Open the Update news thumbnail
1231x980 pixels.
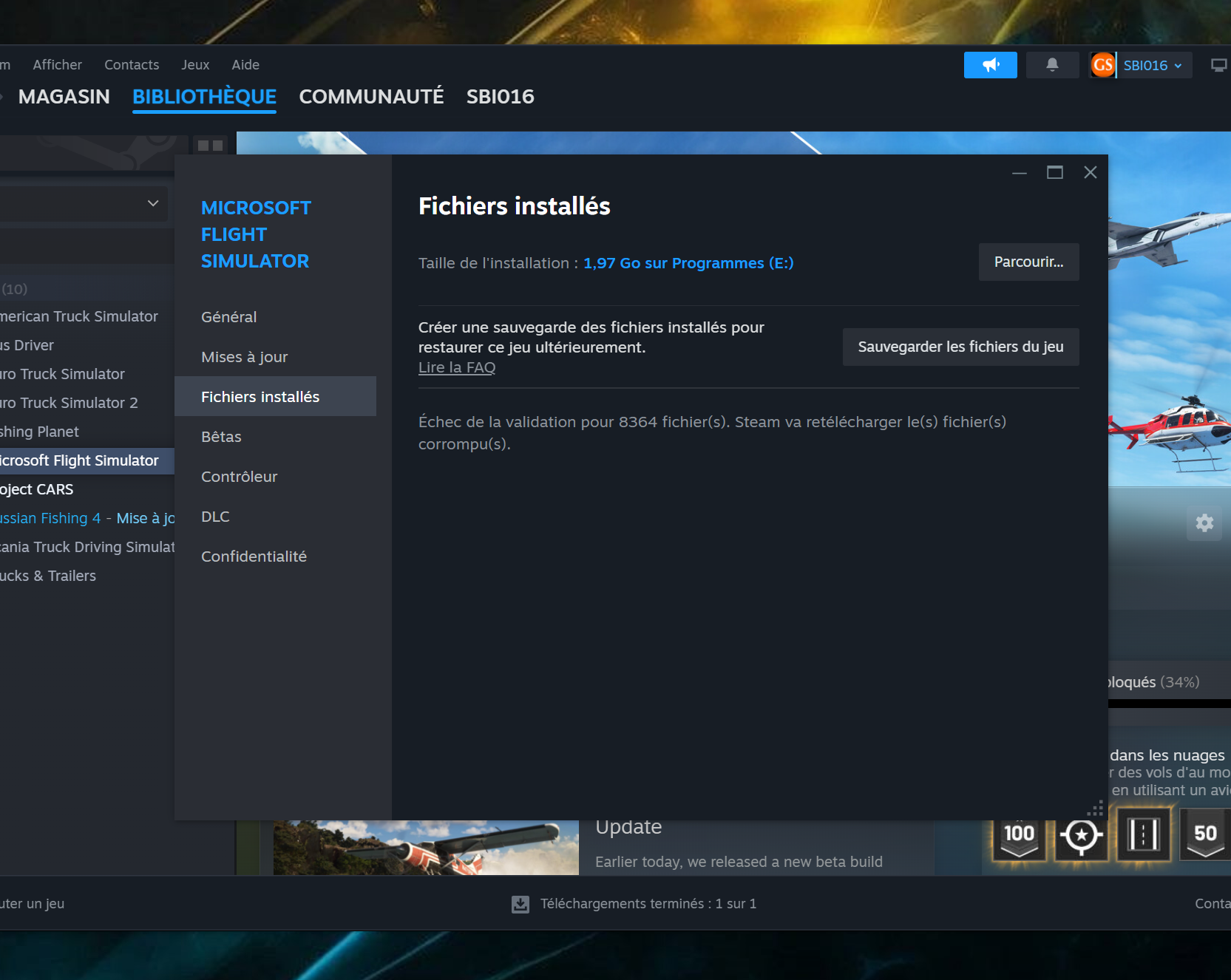click(426, 848)
